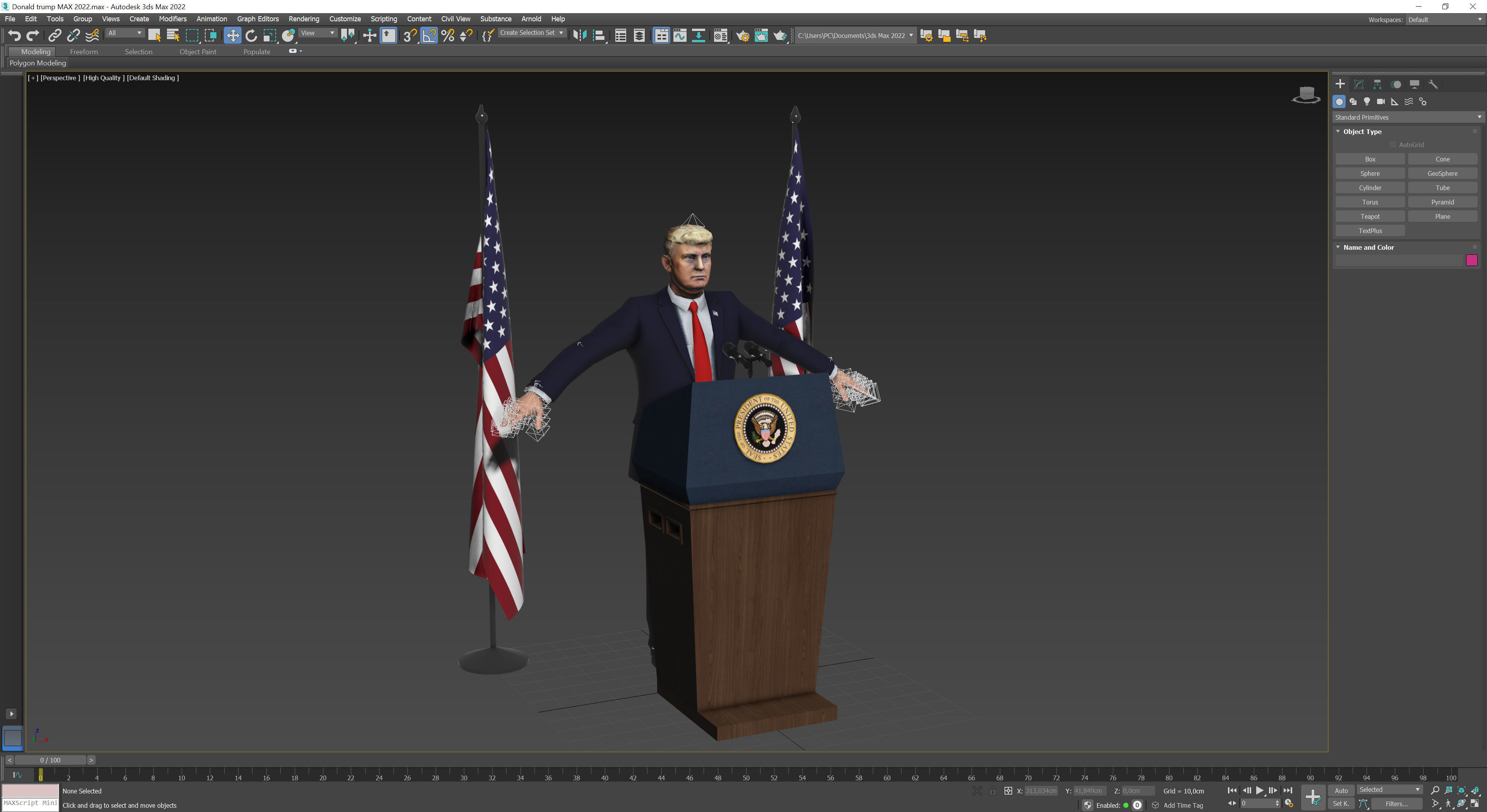The height and width of the screenshot is (812, 1487).
Task: Click time slider 0 / 100 handle
Action: tap(50, 760)
